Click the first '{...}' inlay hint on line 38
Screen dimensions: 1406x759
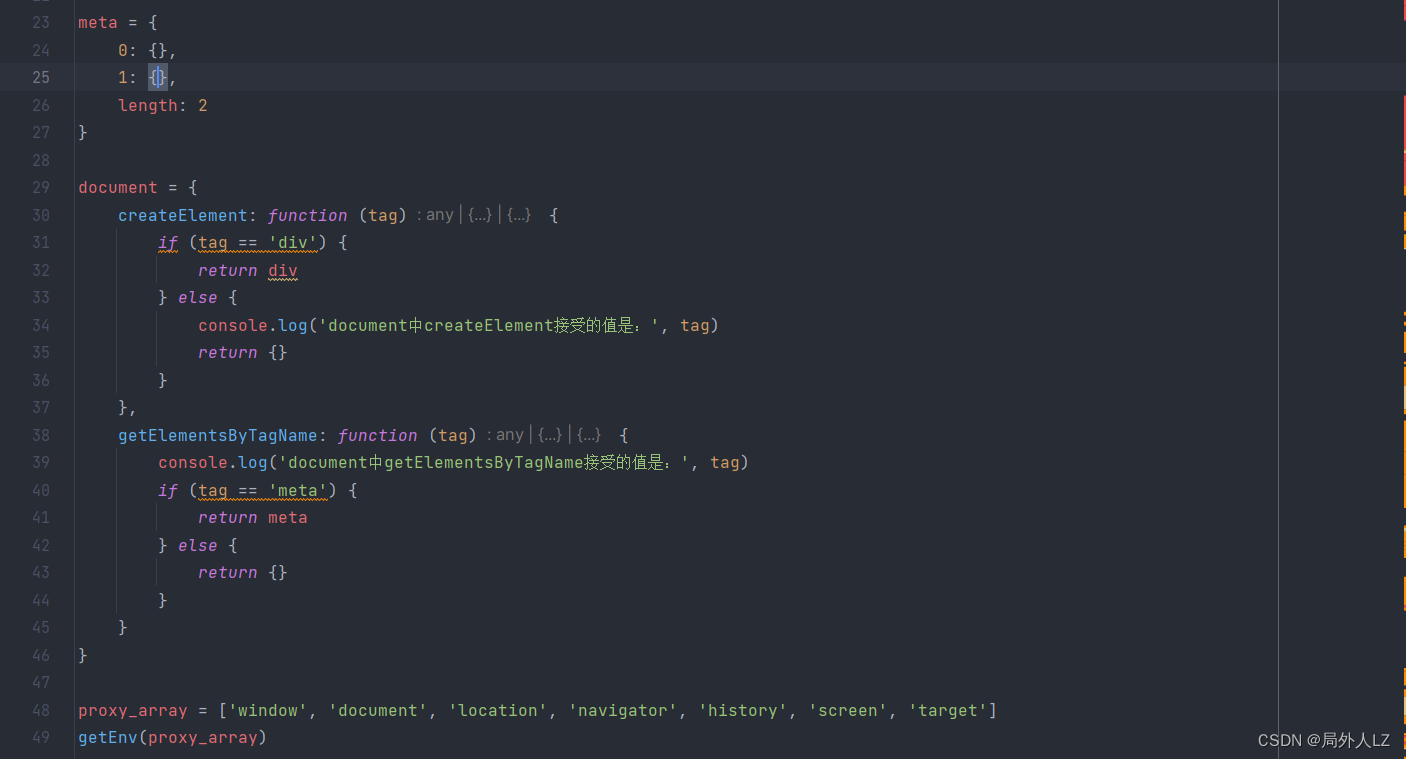click(x=550, y=435)
